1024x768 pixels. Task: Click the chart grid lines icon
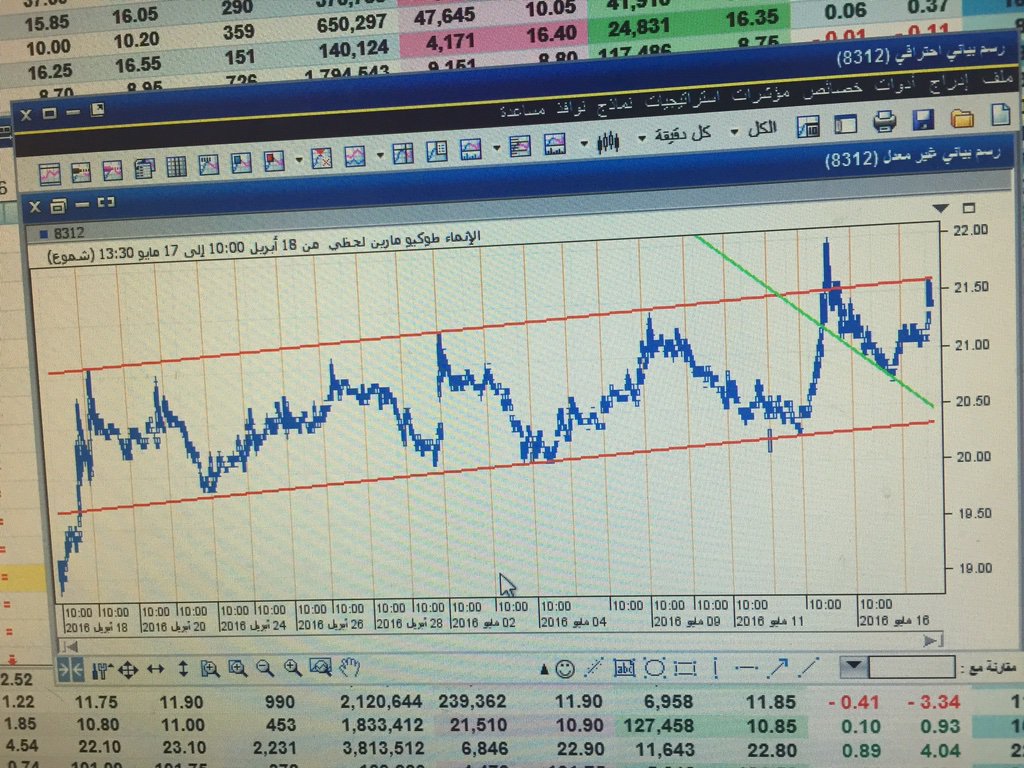403,153
